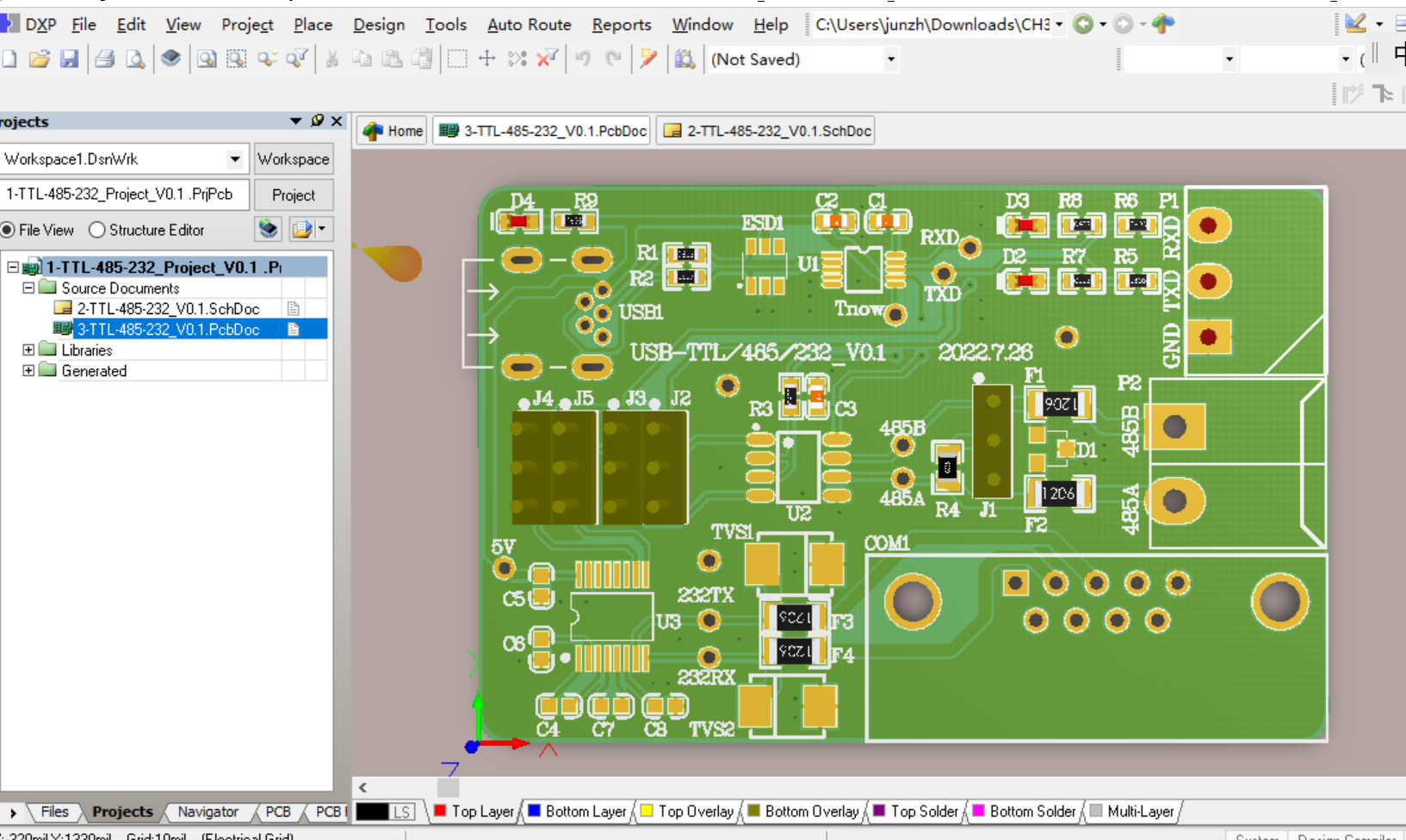This screenshot has width=1406, height=840.
Task: Click the Zoom on Filtered Objects icon
Action: point(297,59)
